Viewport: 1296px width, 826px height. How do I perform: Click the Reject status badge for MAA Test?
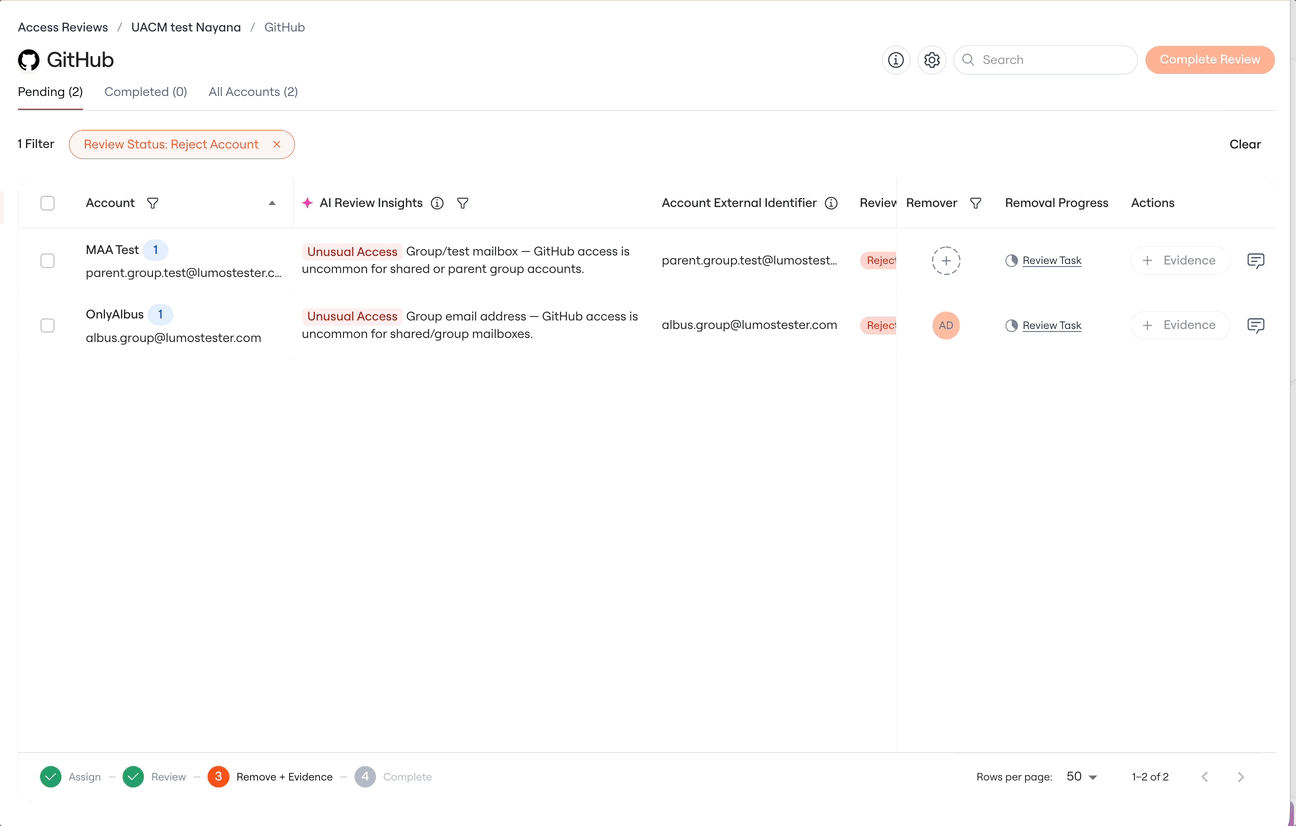(878, 261)
